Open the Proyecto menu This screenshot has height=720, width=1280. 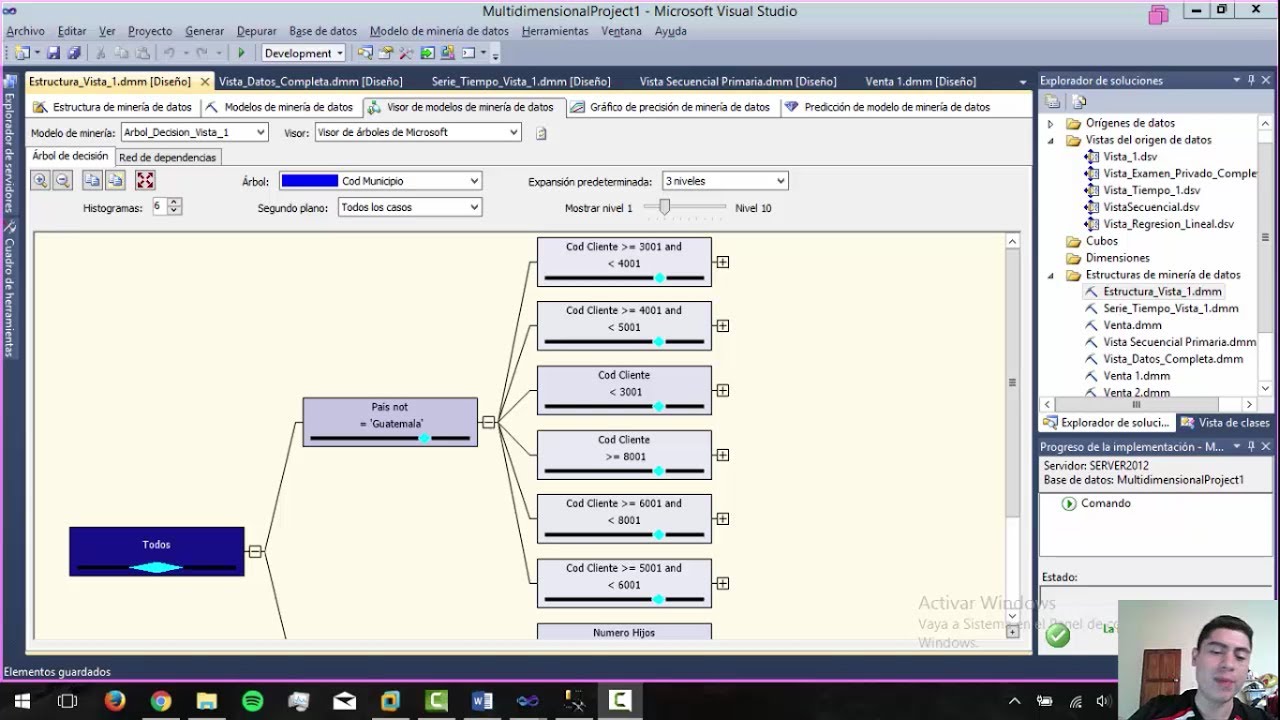coord(150,31)
